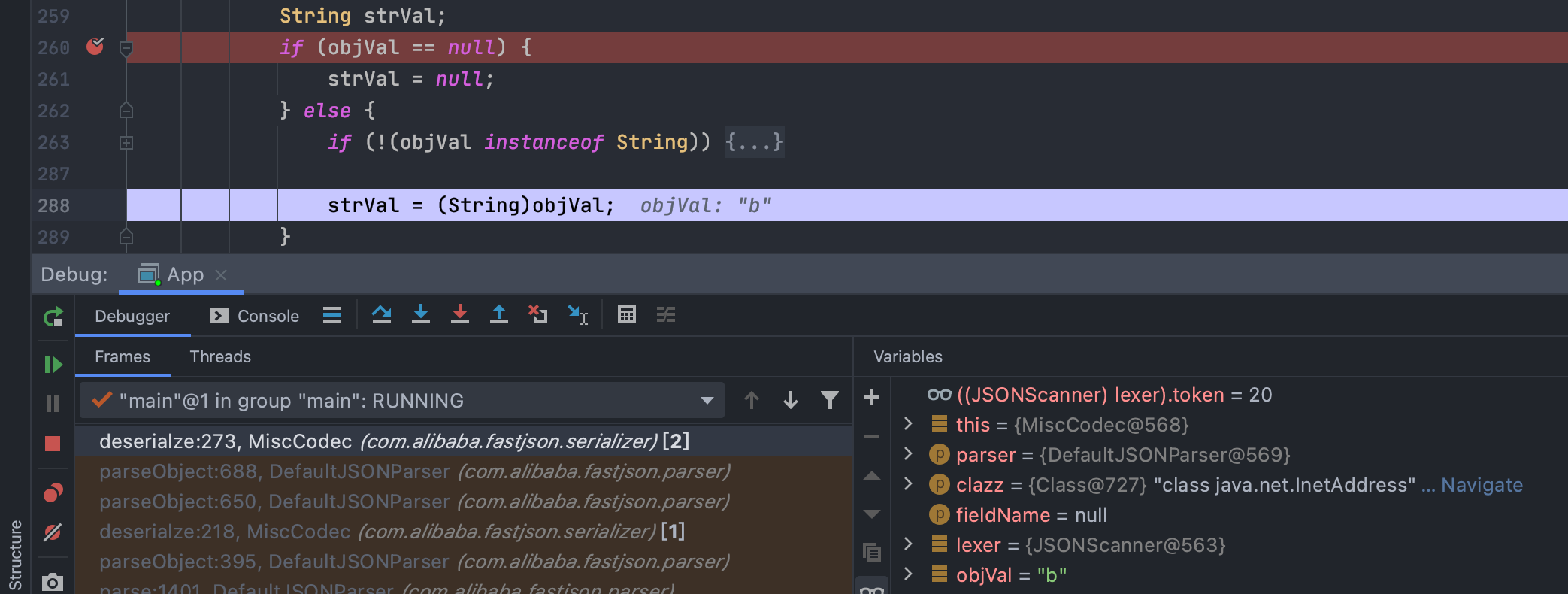The width and height of the screenshot is (1568, 594).
Task: Click the inline hint objVal: "b"
Action: (x=706, y=206)
